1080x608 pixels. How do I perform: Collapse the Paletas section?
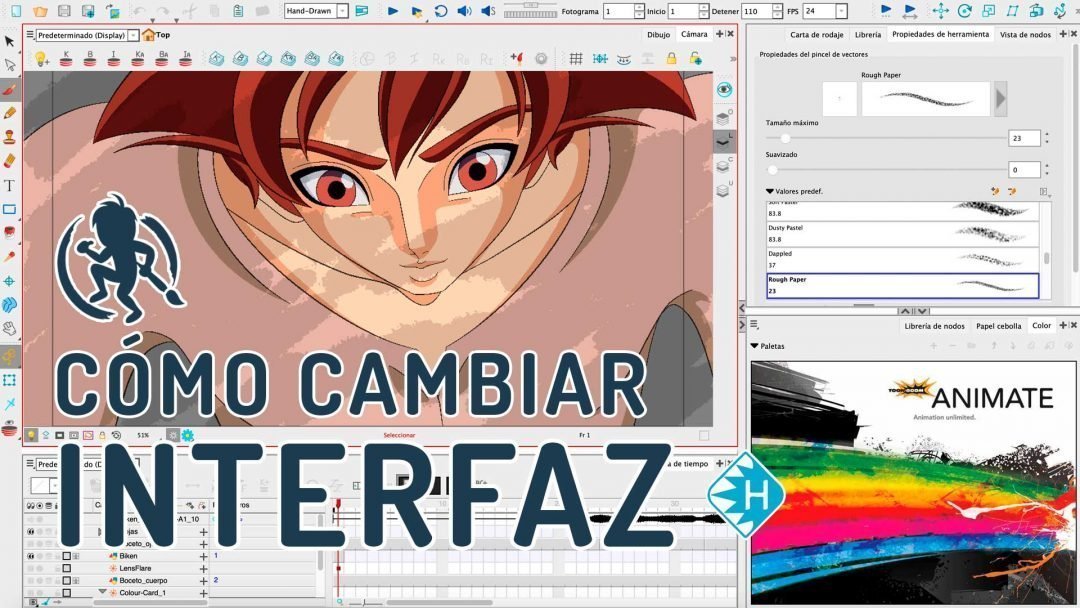click(754, 346)
